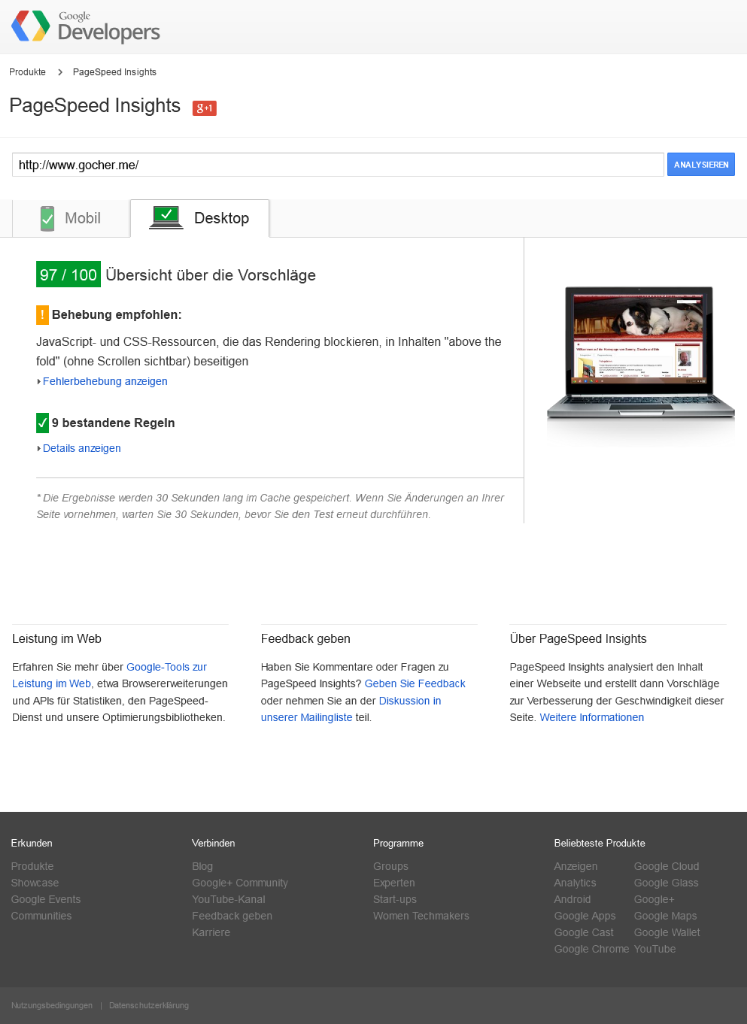The height and width of the screenshot is (1024, 747).
Task: Open footer Produkte link
Action: tap(32, 866)
